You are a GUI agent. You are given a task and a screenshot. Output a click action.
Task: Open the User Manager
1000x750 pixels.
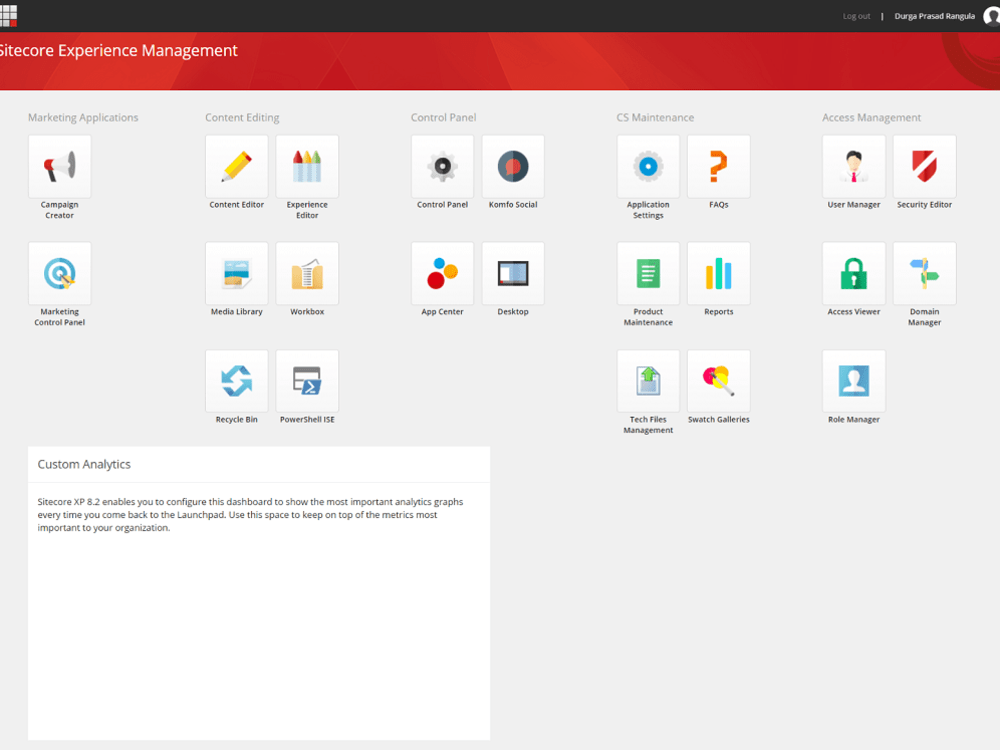pyautogui.click(x=854, y=166)
